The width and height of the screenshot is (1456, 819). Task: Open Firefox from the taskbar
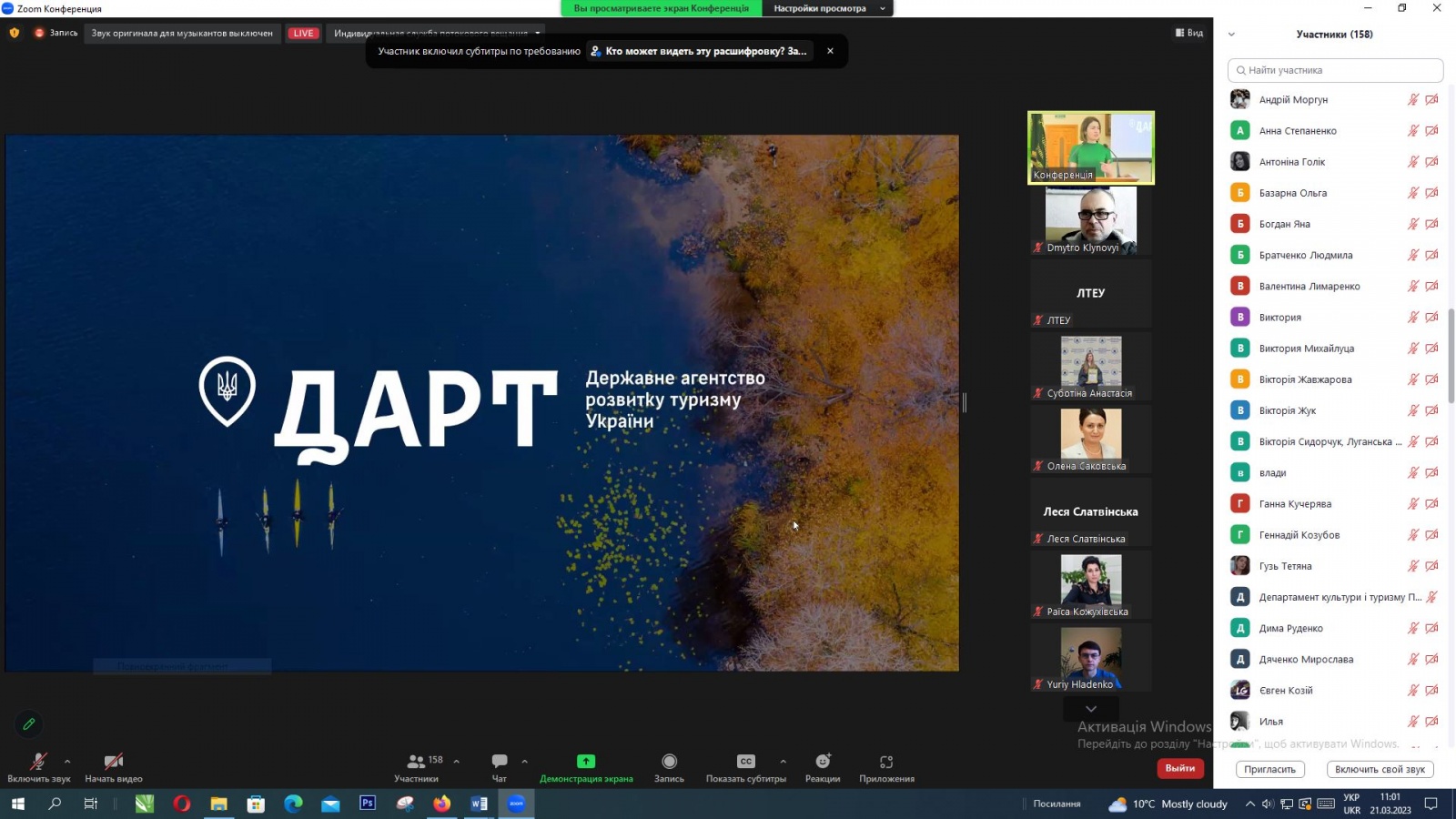[441, 804]
